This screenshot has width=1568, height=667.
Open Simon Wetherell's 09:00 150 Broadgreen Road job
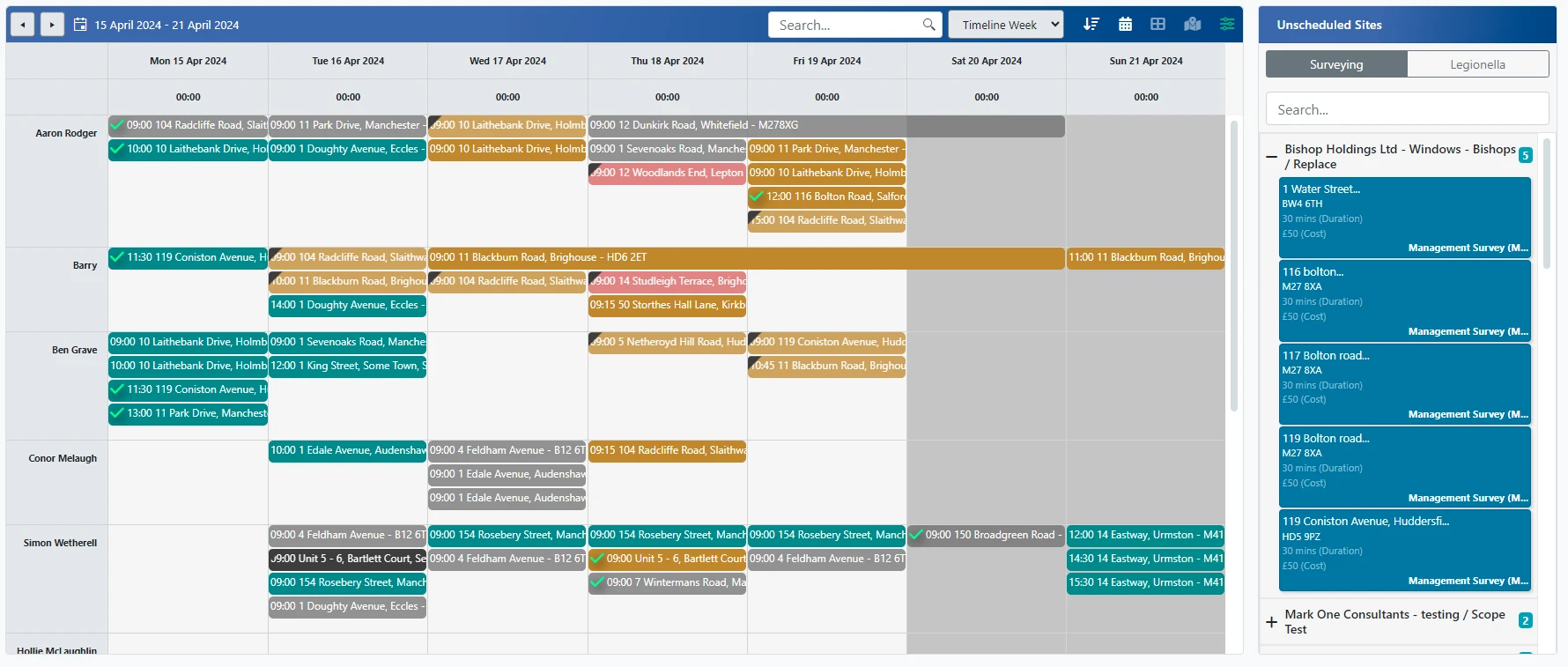point(987,535)
